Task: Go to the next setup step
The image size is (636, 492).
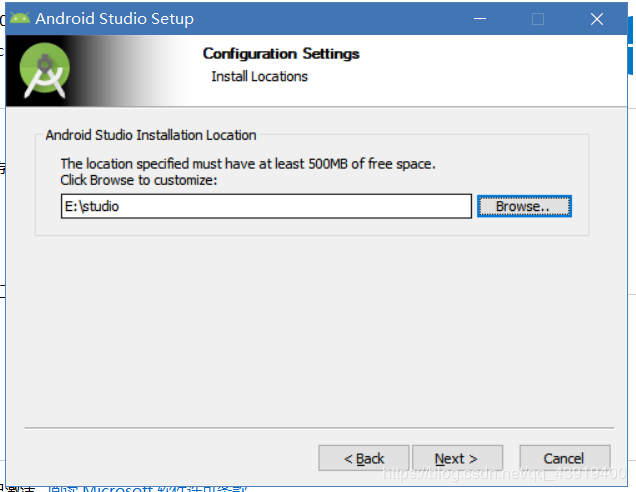Action: click(x=456, y=458)
